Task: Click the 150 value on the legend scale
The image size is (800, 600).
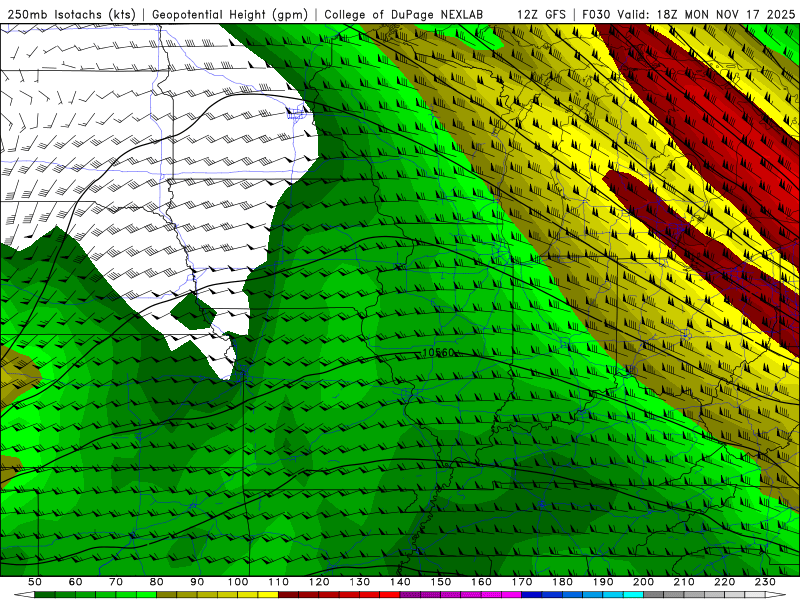Action: click(441, 582)
